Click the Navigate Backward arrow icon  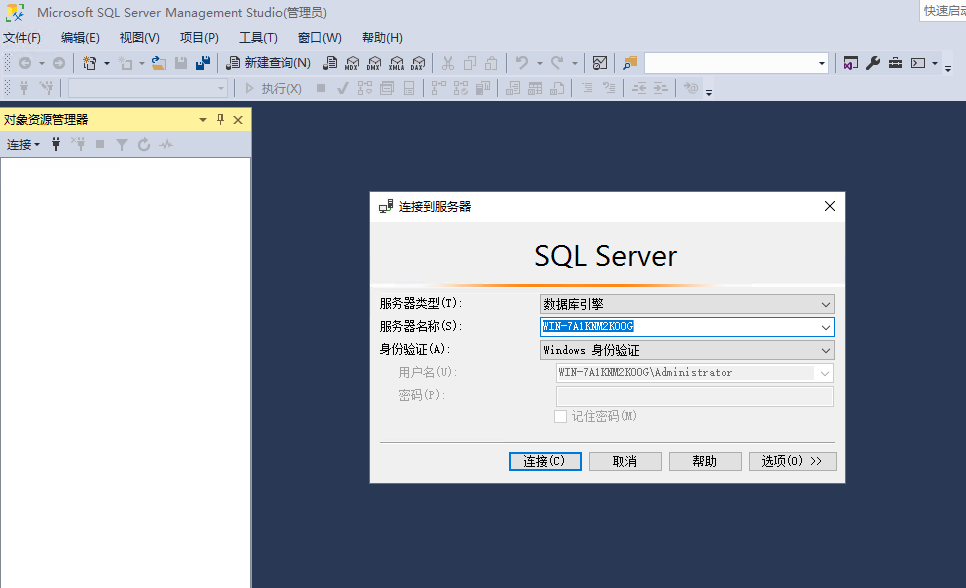[x=25, y=63]
